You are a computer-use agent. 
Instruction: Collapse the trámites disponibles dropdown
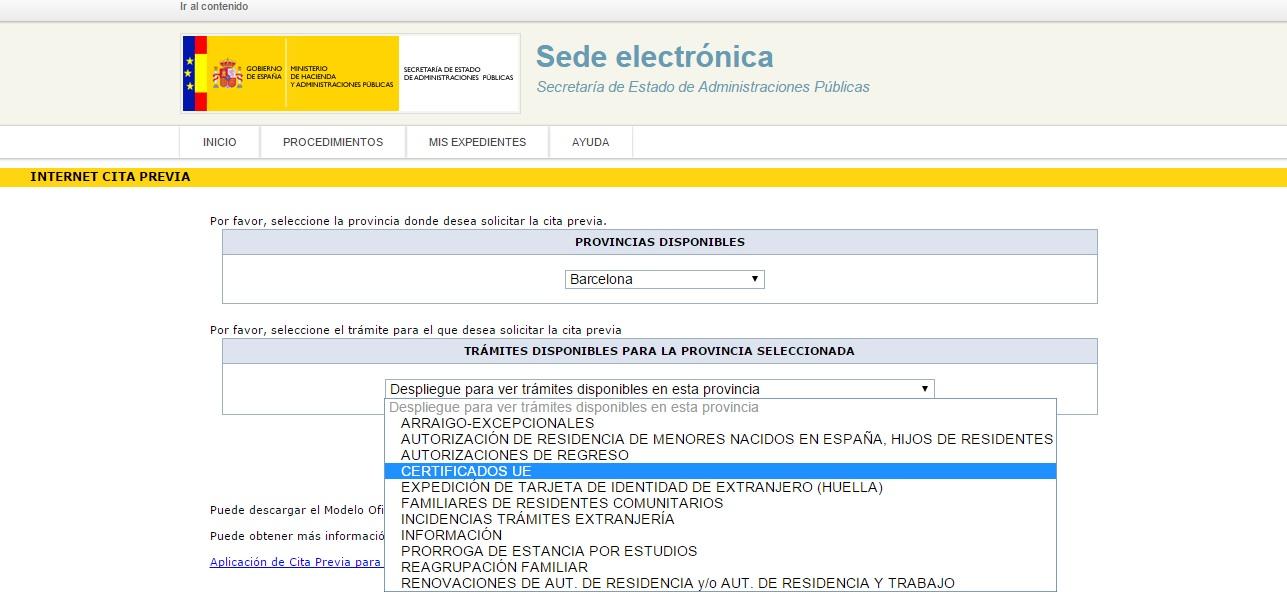pos(659,389)
